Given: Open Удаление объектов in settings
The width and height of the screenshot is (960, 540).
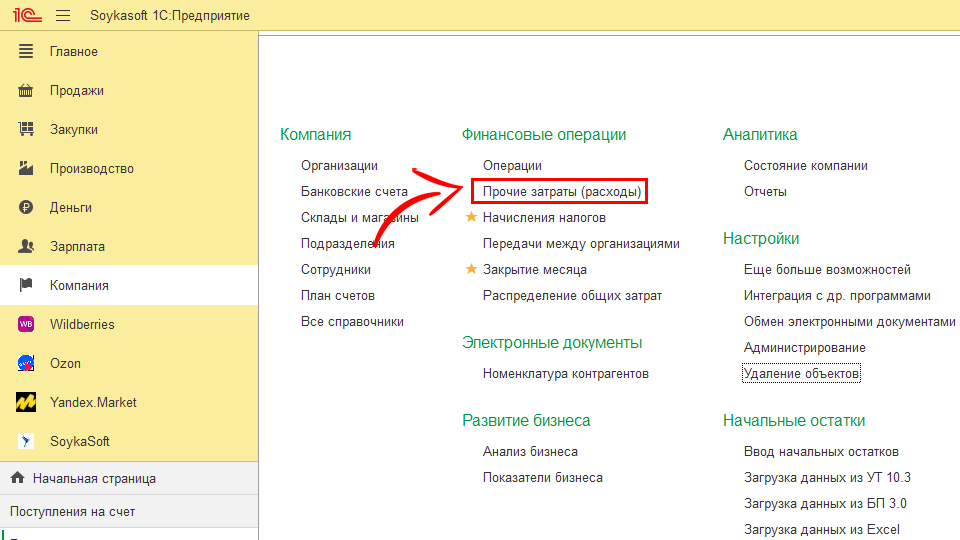Looking at the screenshot, I should point(801,374).
